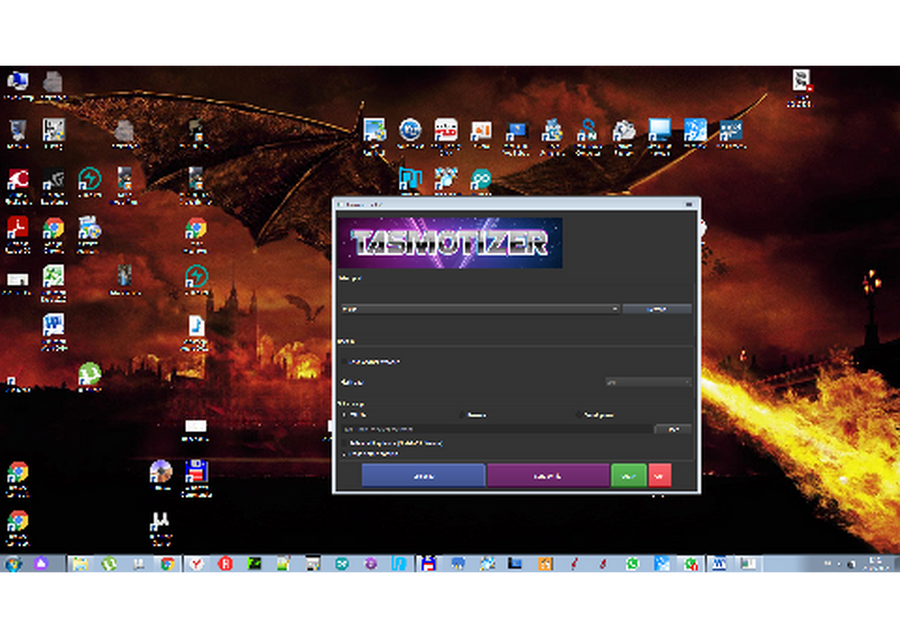The image size is (900, 638).
Task: Click the green Get IP button
Action: 629,476
